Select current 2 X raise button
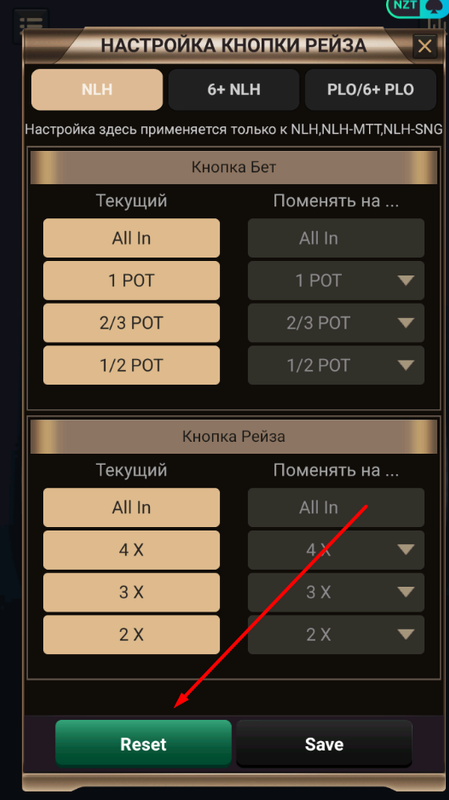The height and width of the screenshot is (800, 449). [132, 635]
